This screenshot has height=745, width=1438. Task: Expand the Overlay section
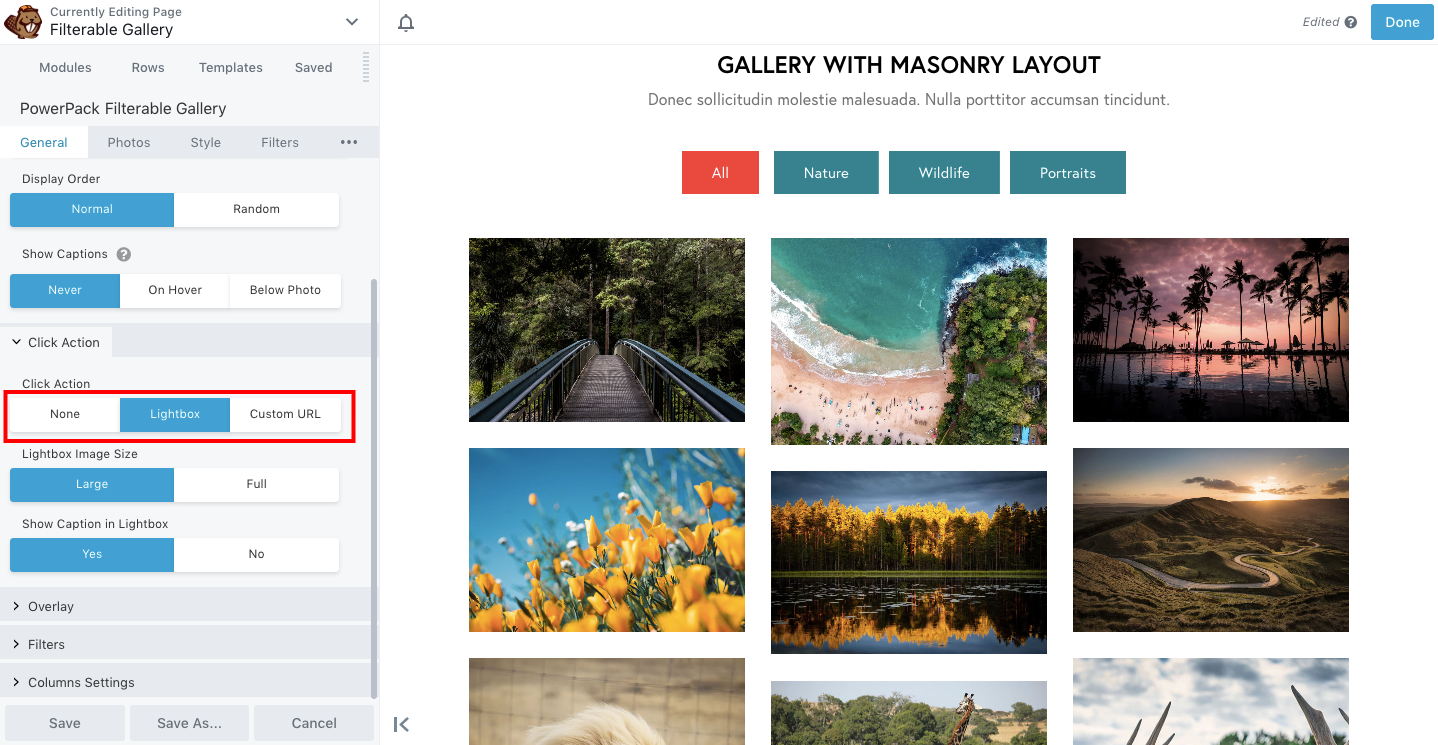coord(50,606)
